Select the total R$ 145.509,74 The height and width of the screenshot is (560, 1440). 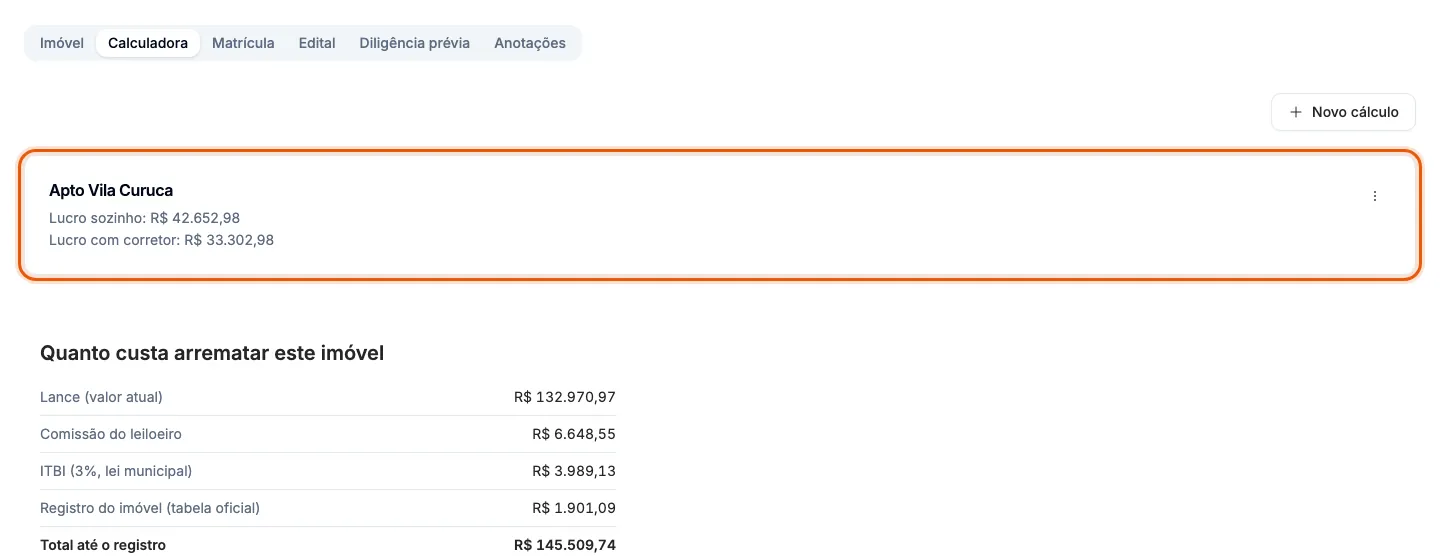tap(565, 545)
